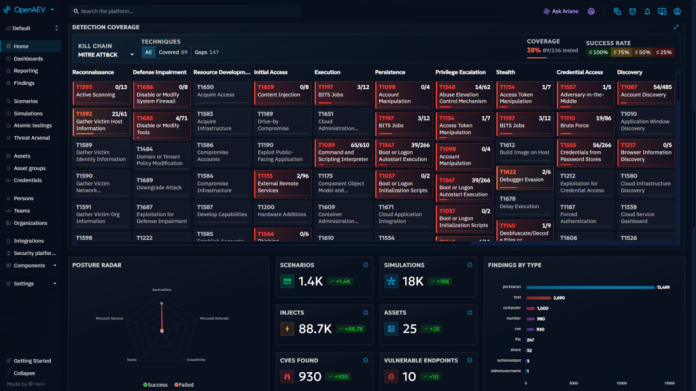This screenshot has width=696, height=391.
Task: Click the Simulations widget info icon
Action: coord(469,265)
